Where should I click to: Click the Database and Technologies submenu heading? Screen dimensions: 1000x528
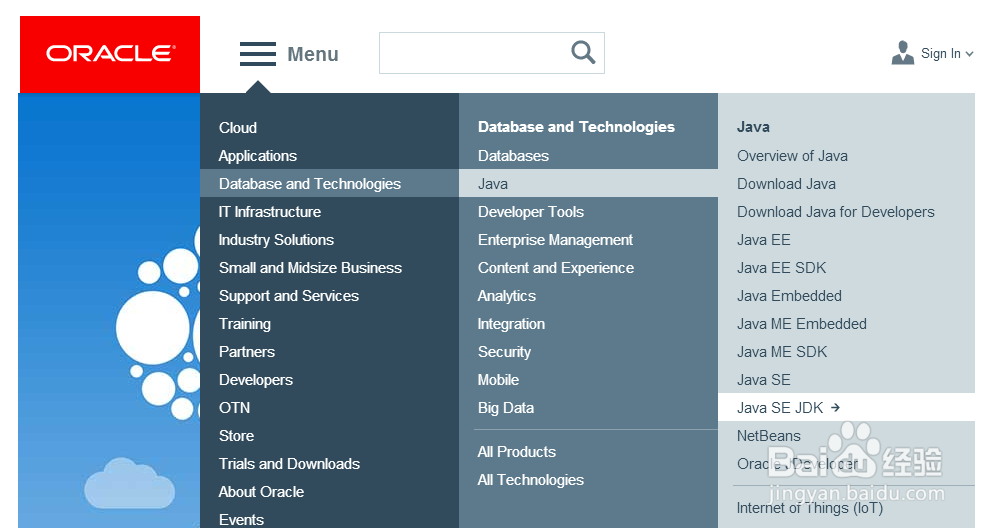coord(576,127)
